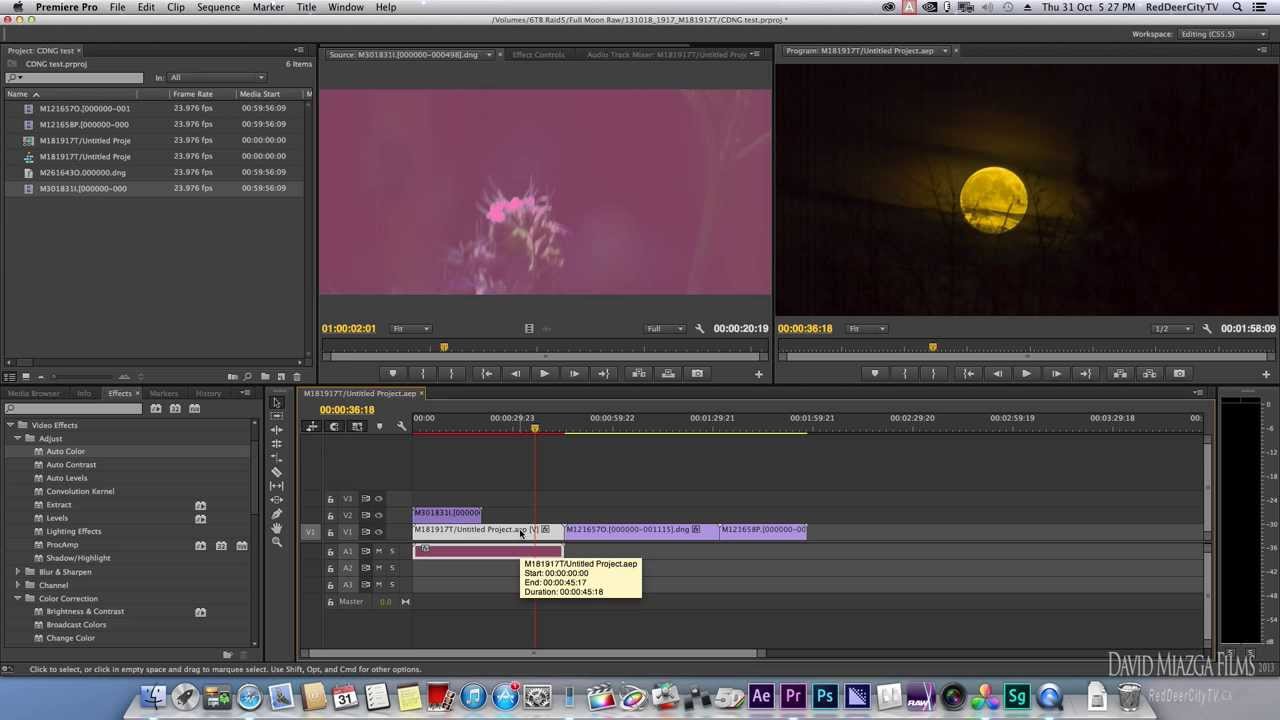Open the Sequence menu
The height and width of the screenshot is (720, 1280).
click(x=218, y=7)
